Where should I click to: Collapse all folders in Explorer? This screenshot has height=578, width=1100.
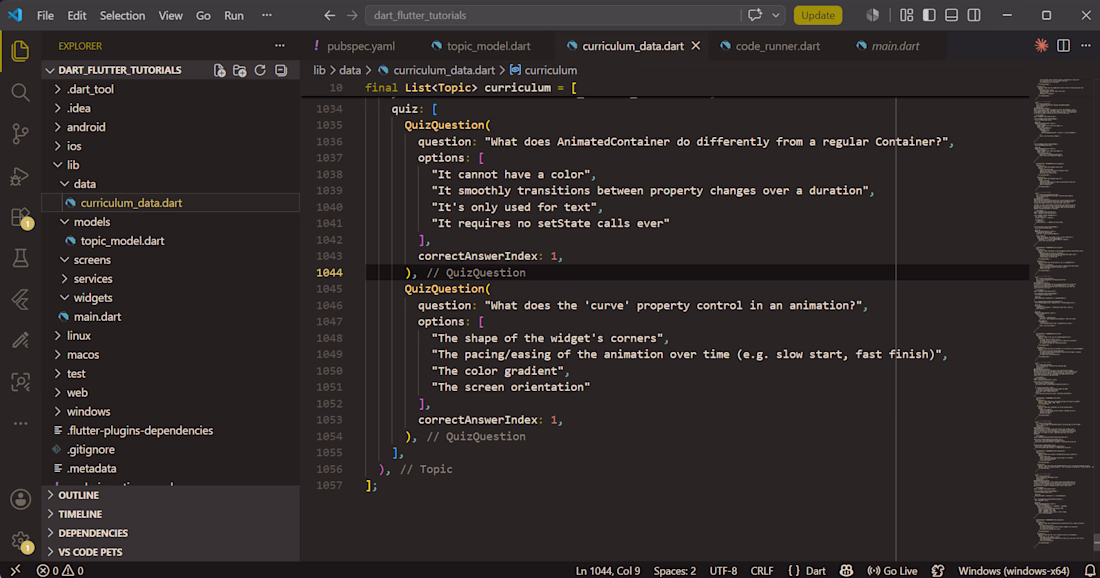281,70
